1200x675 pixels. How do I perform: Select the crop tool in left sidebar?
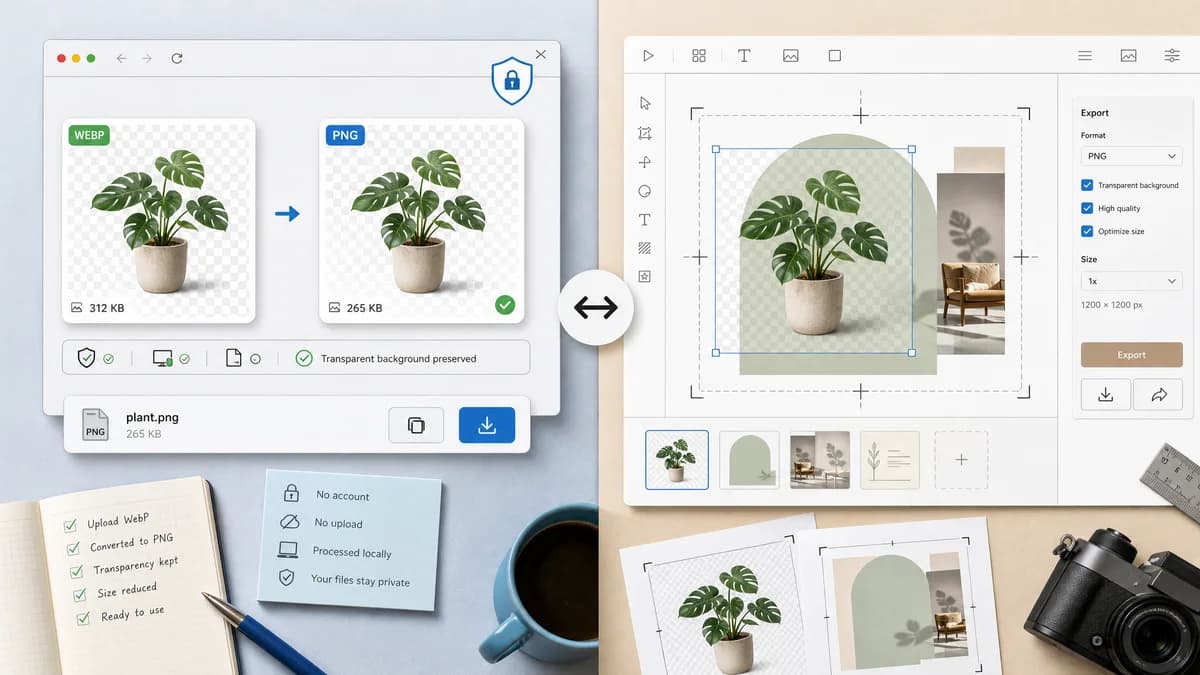coord(645,133)
